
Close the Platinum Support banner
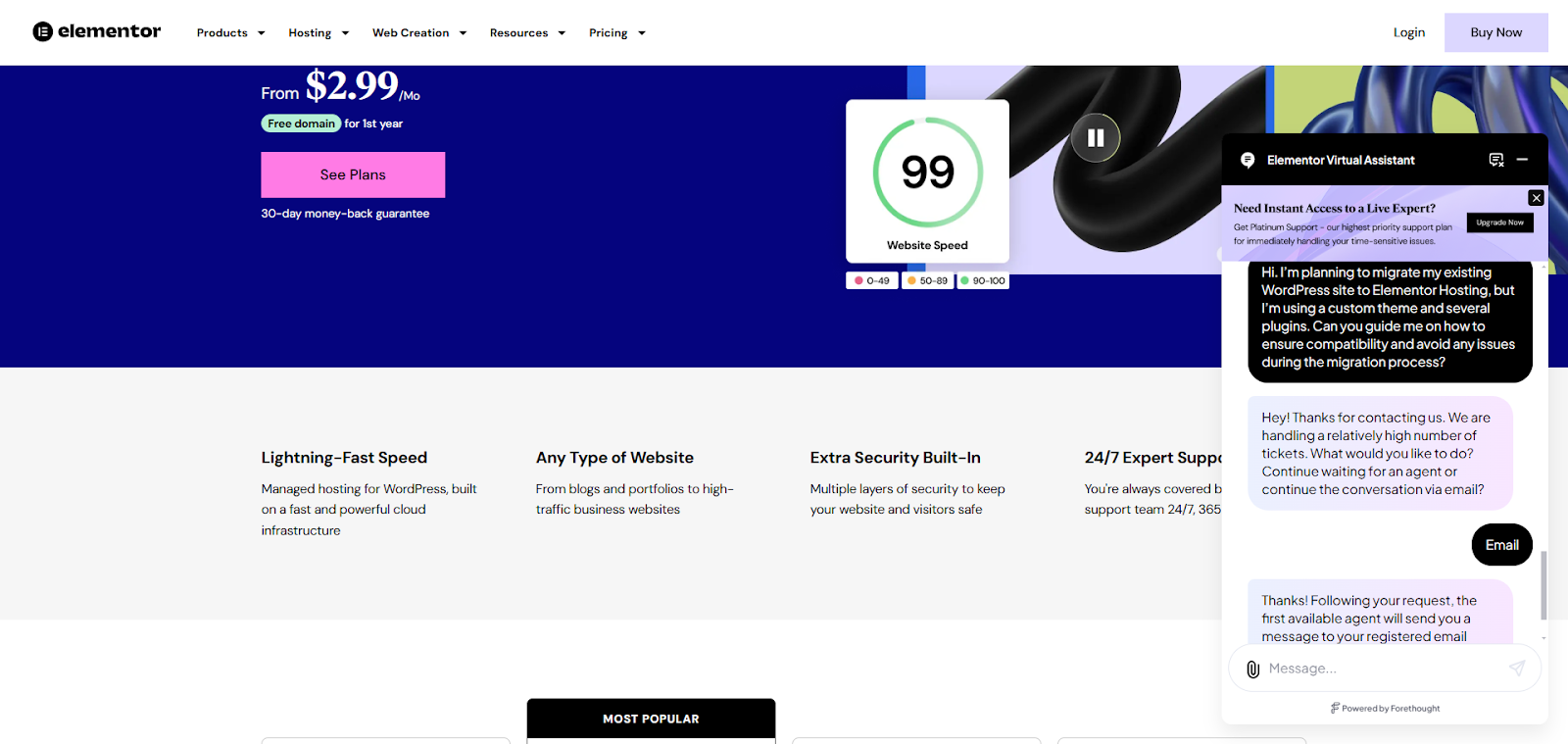tap(1537, 198)
